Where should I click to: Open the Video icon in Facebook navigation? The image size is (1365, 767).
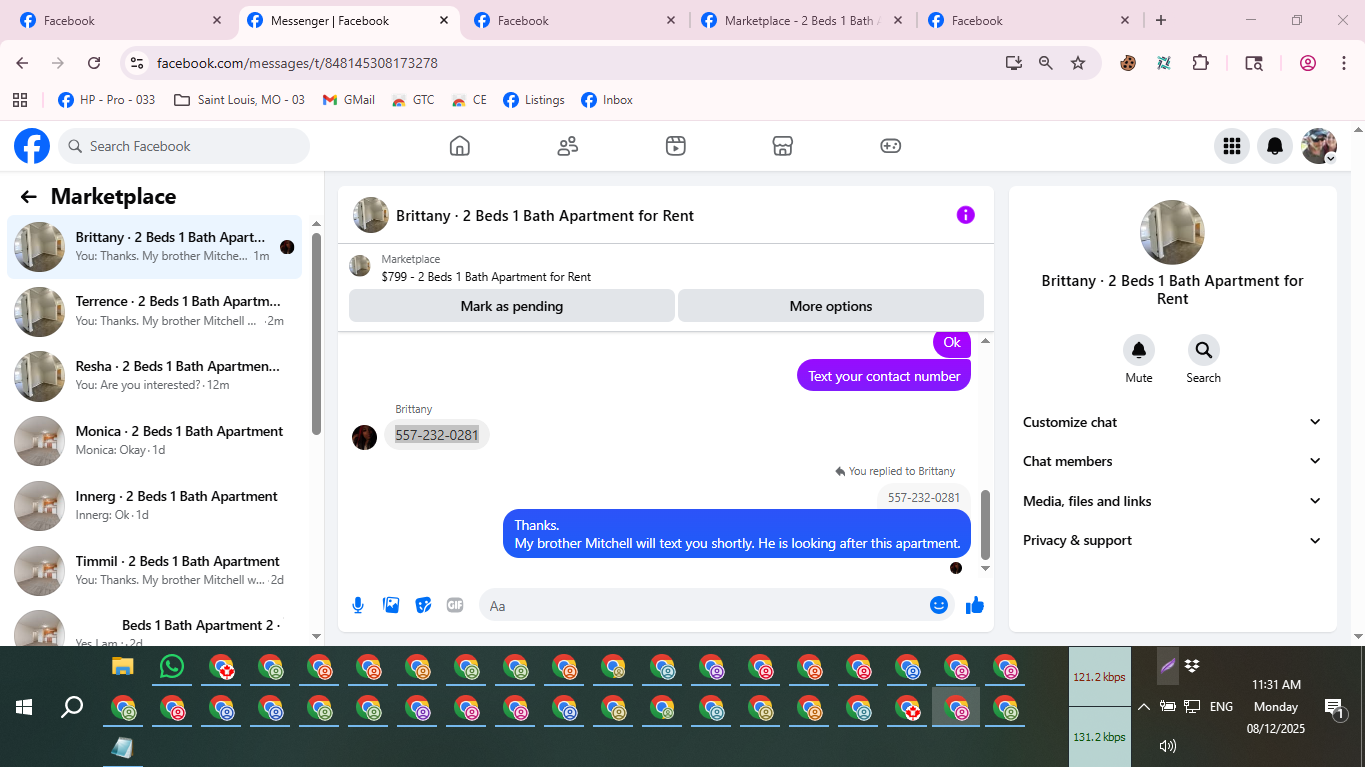pyautogui.click(x=676, y=146)
